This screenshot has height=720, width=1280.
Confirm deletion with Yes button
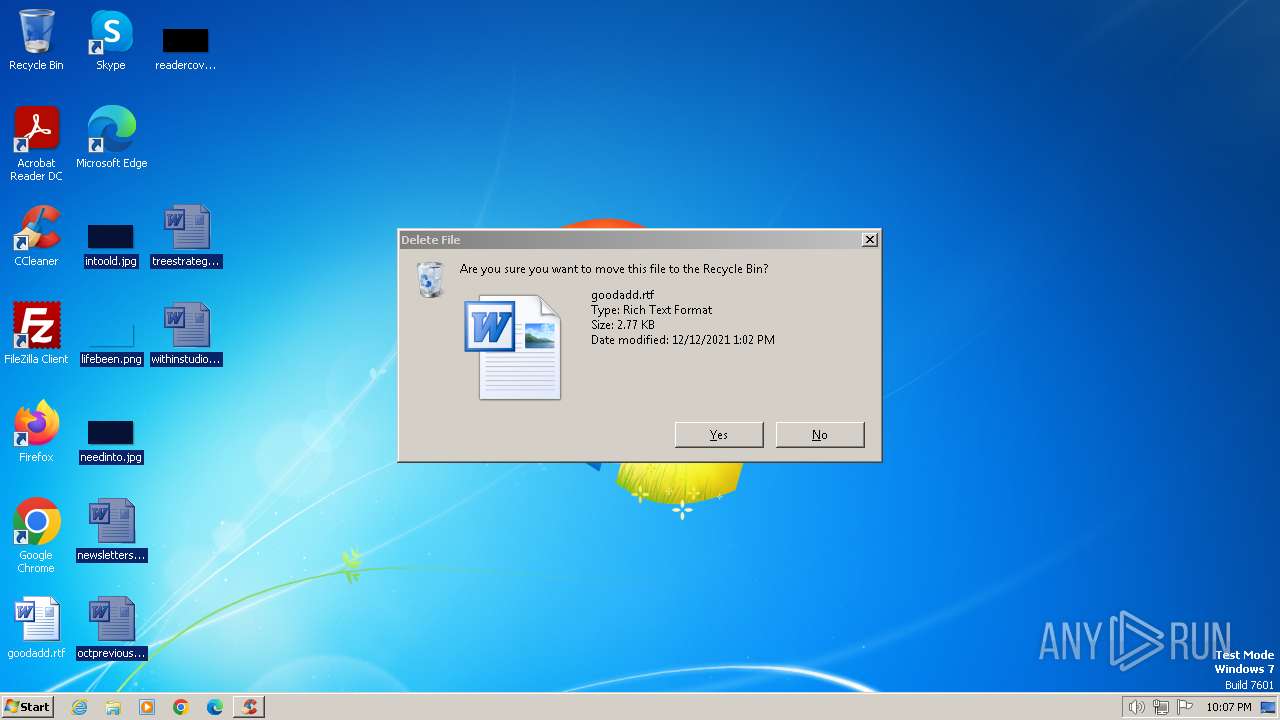pyautogui.click(x=719, y=435)
